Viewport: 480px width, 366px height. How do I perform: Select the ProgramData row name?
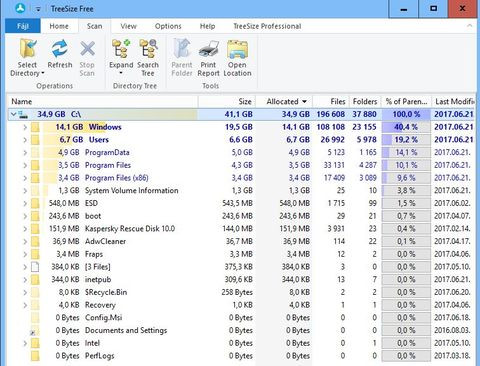(107, 153)
